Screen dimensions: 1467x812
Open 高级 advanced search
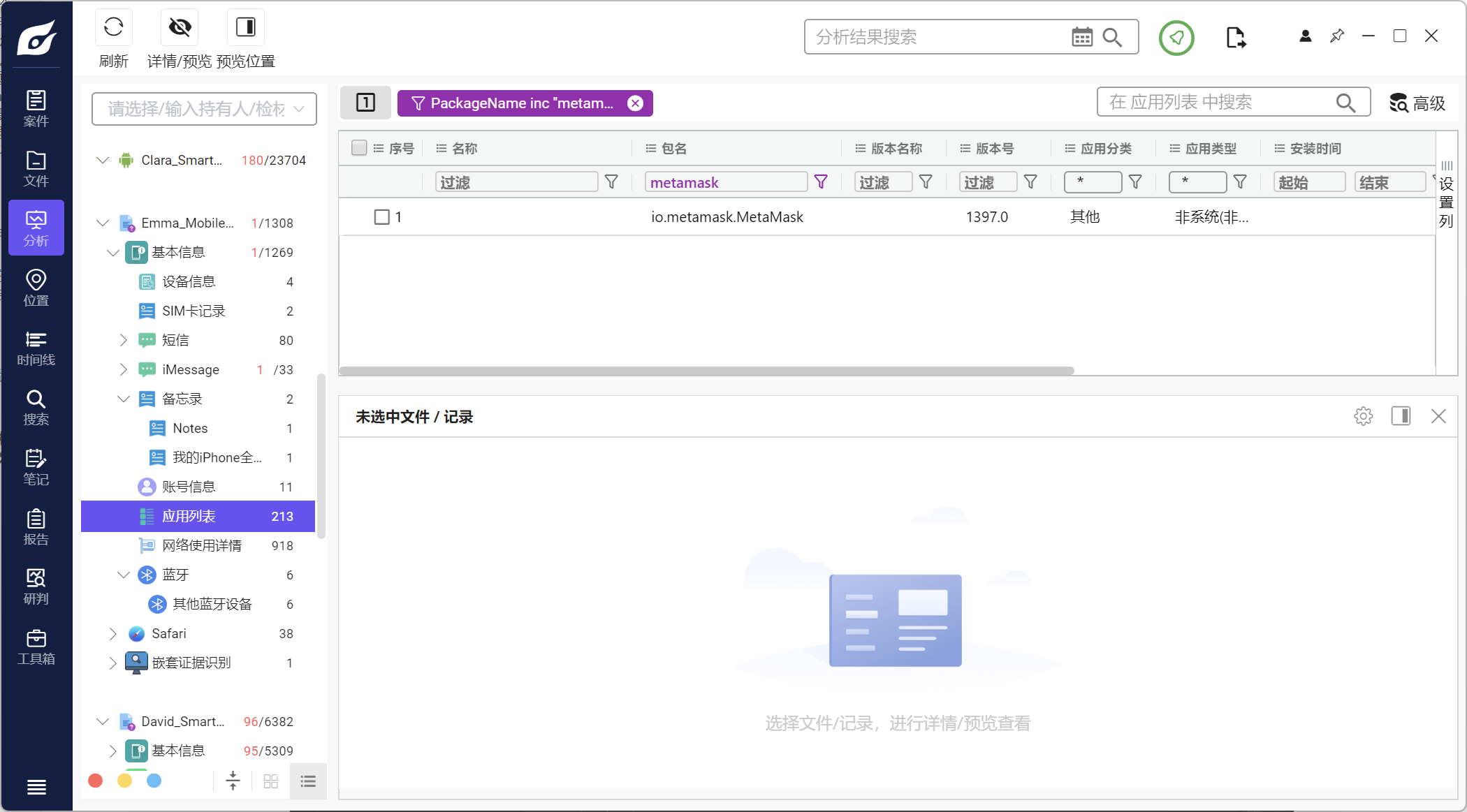pyautogui.click(x=1417, y=103)
